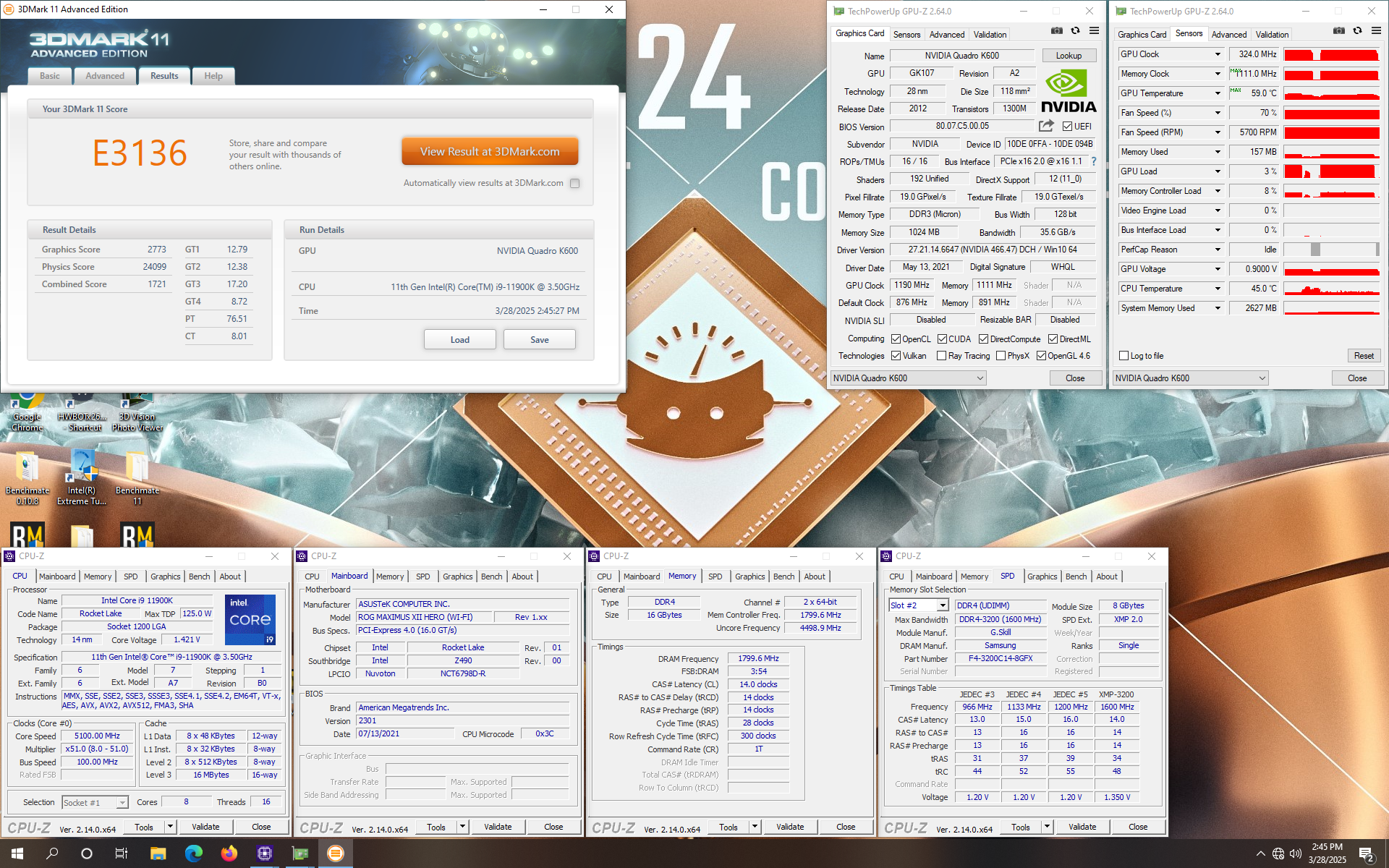Switch to the Basic tab in 3DMark 11
Screen dimensions: 1389x868
pyautogui.click(x=50, y=76)
